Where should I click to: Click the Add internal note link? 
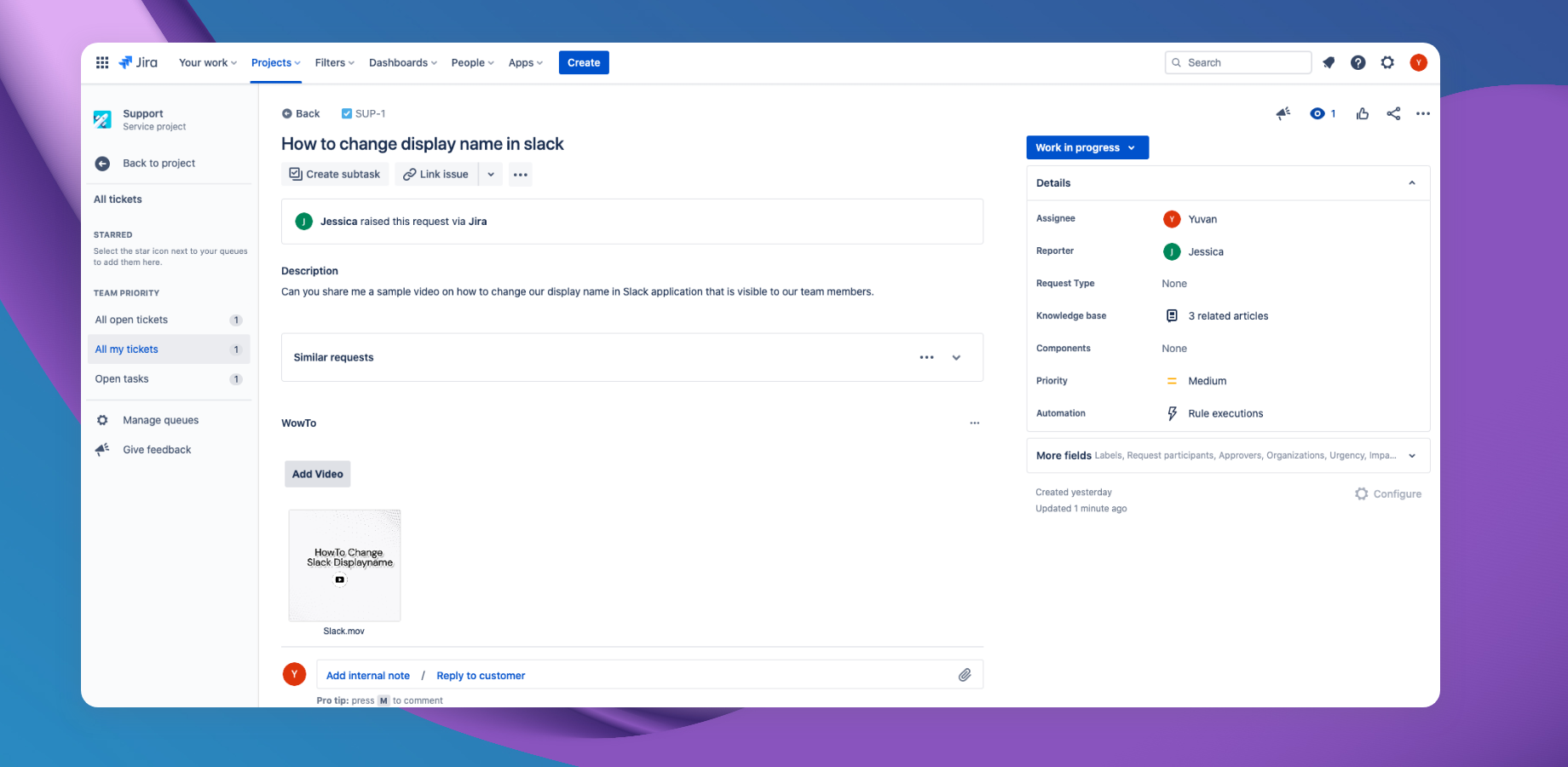coord(368,675)
